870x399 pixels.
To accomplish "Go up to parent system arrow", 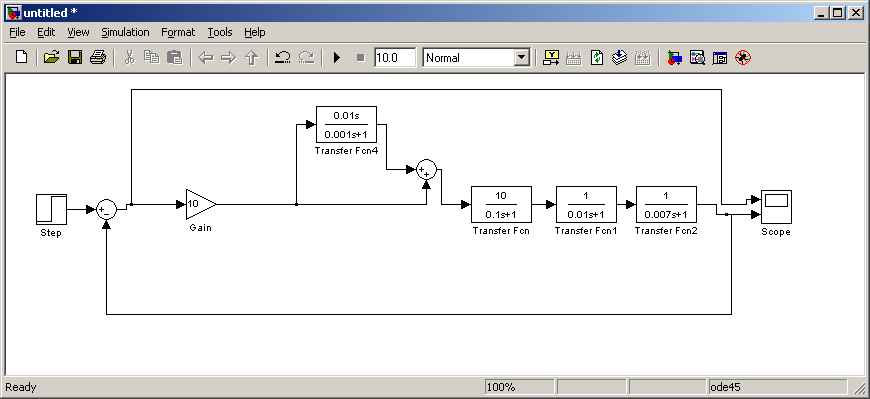I will (x=252, y=57).
